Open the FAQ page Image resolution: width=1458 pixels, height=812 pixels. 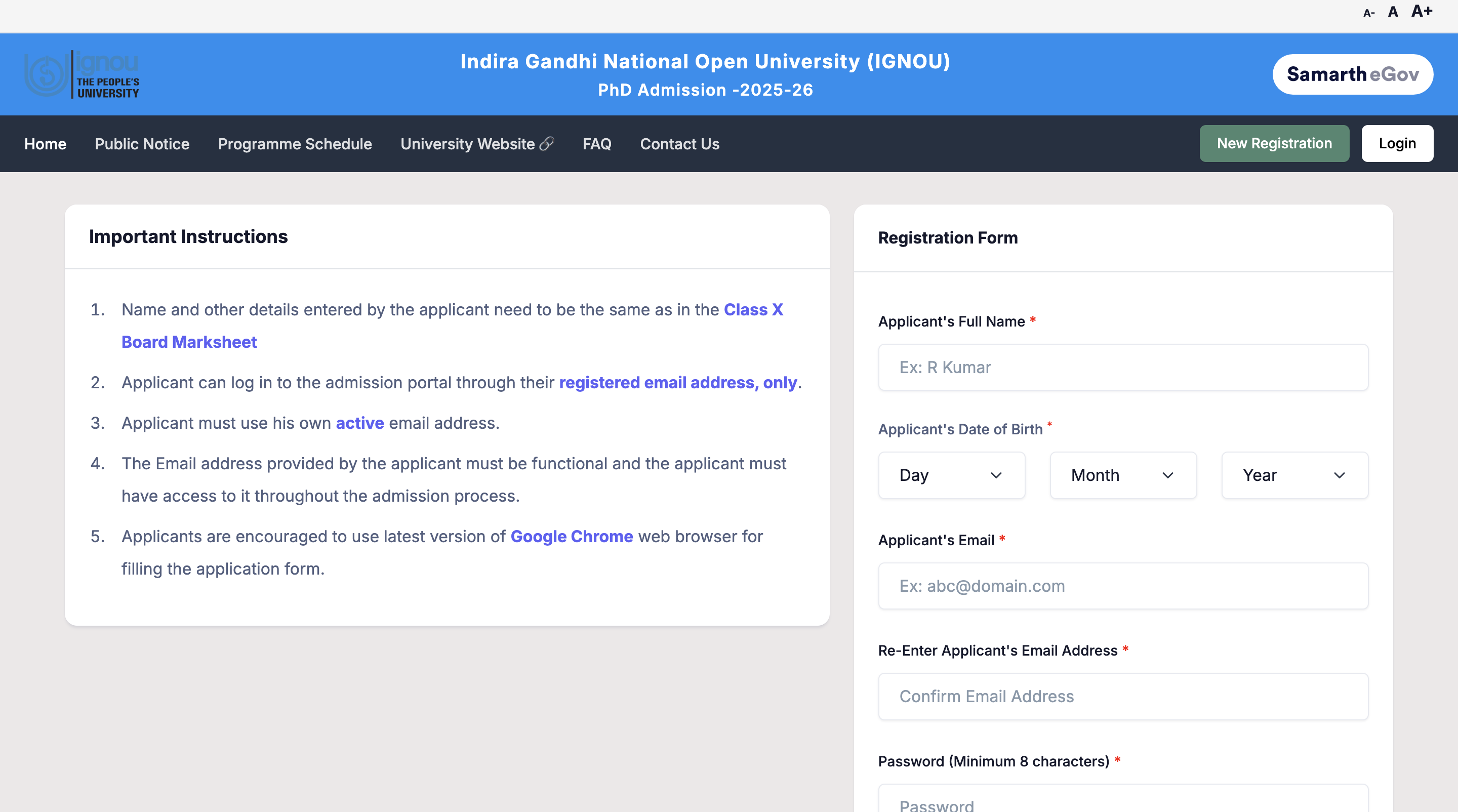click(596, 144)
